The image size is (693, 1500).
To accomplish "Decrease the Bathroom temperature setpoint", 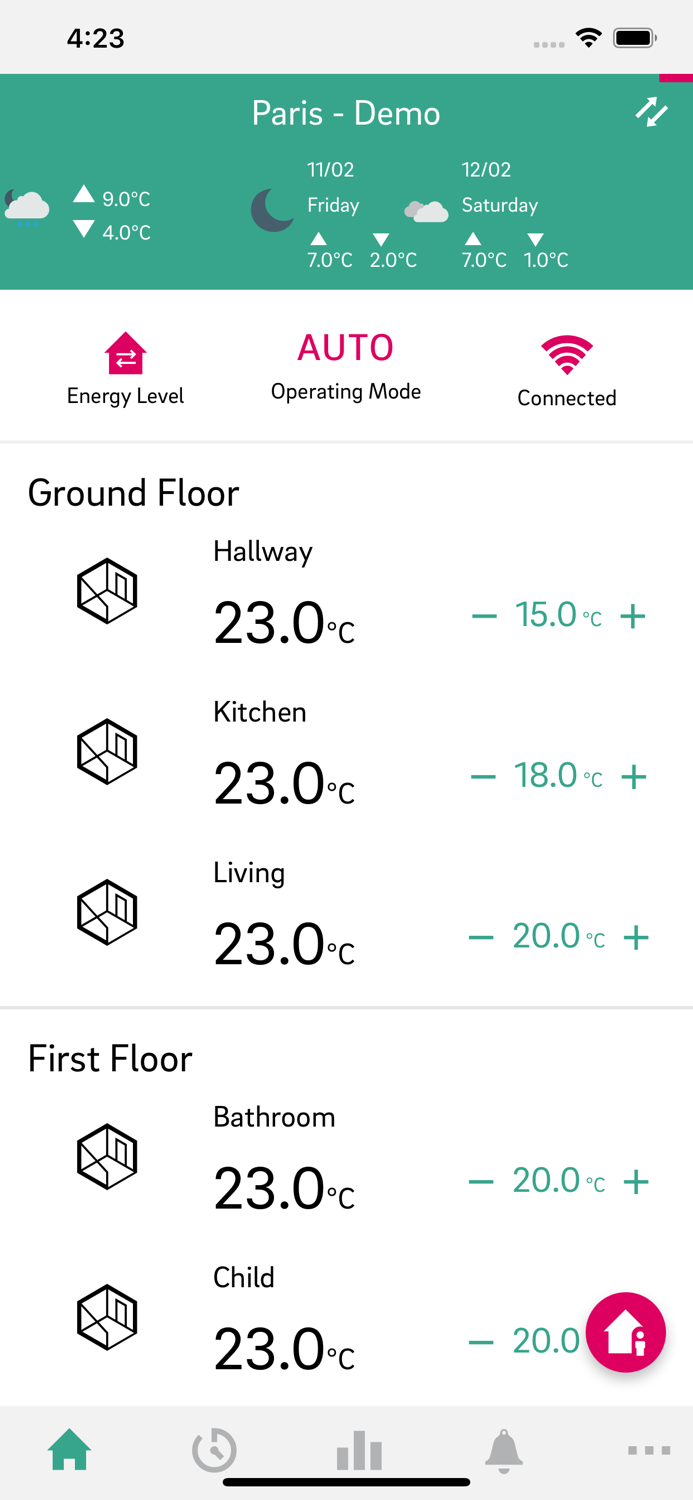I will coord(482,1180).
